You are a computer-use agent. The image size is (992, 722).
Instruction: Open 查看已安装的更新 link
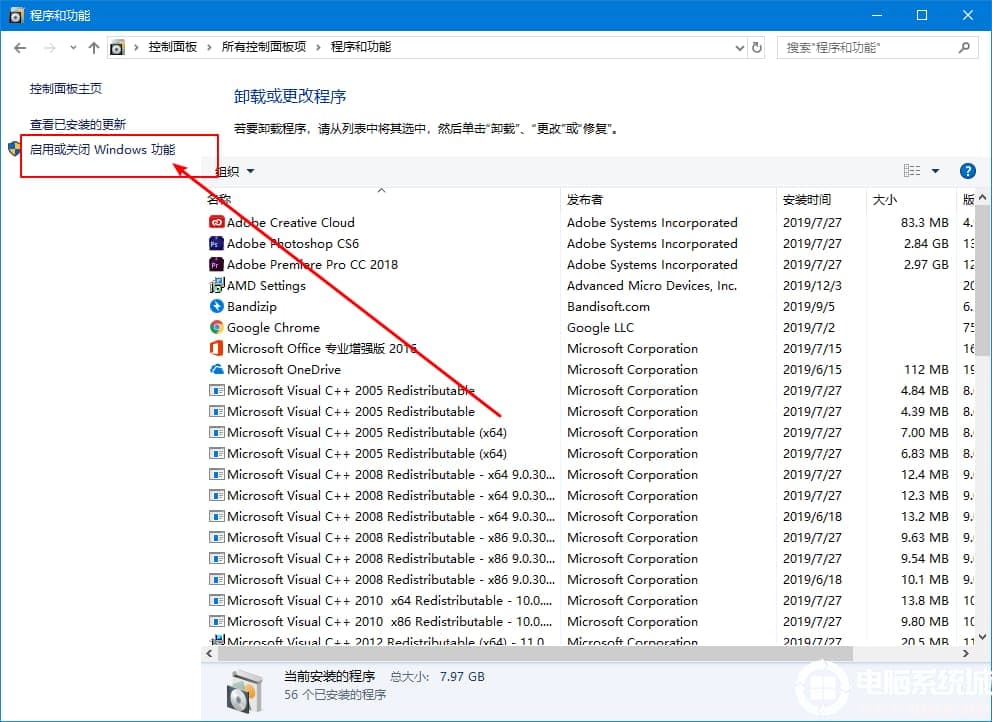click(x=78, y=124)
